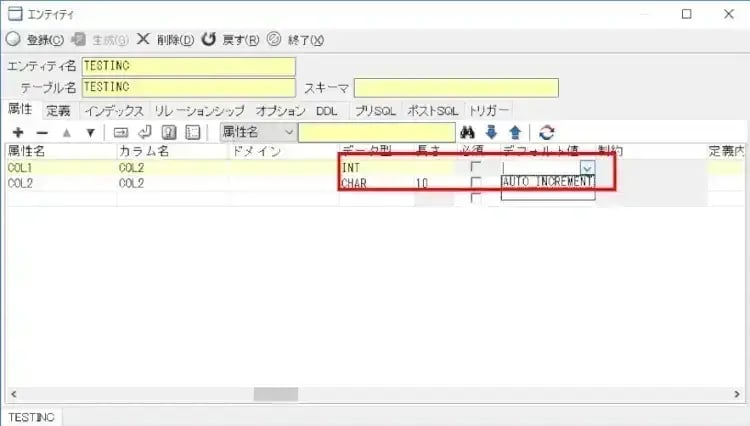Click the blue down arrow icon
The width and height of the screenshot is (750, 426).
(x=491, y=132)
